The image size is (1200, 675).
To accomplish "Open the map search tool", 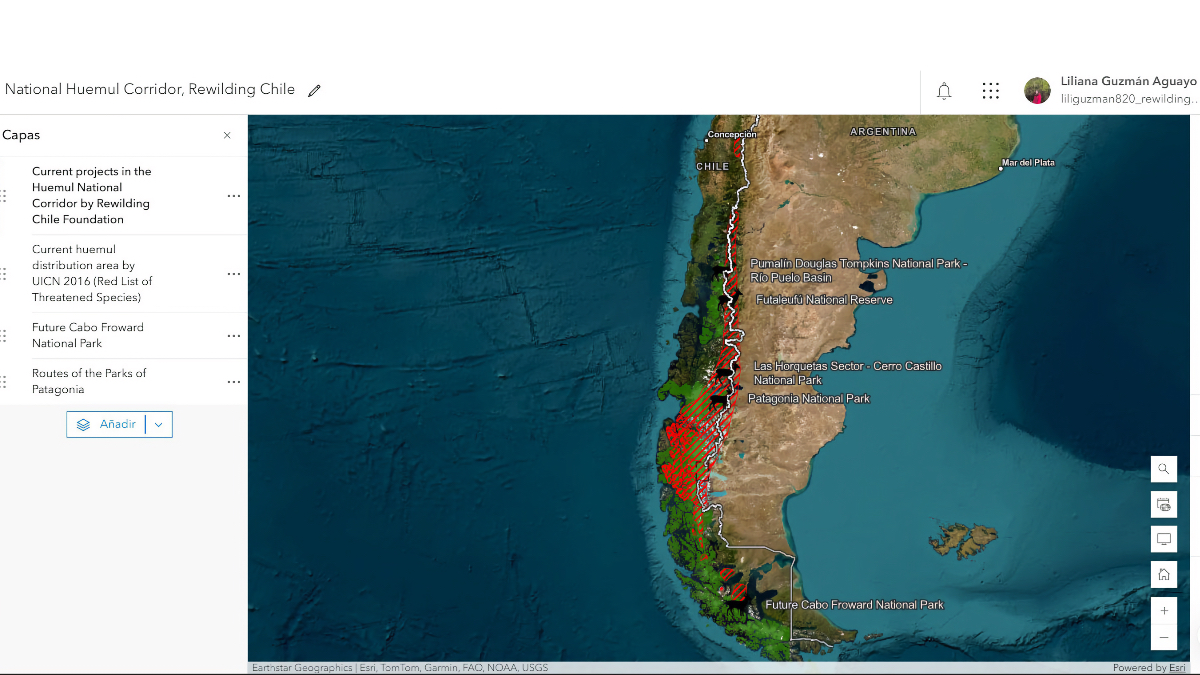I will click(x=1163, y=468).
